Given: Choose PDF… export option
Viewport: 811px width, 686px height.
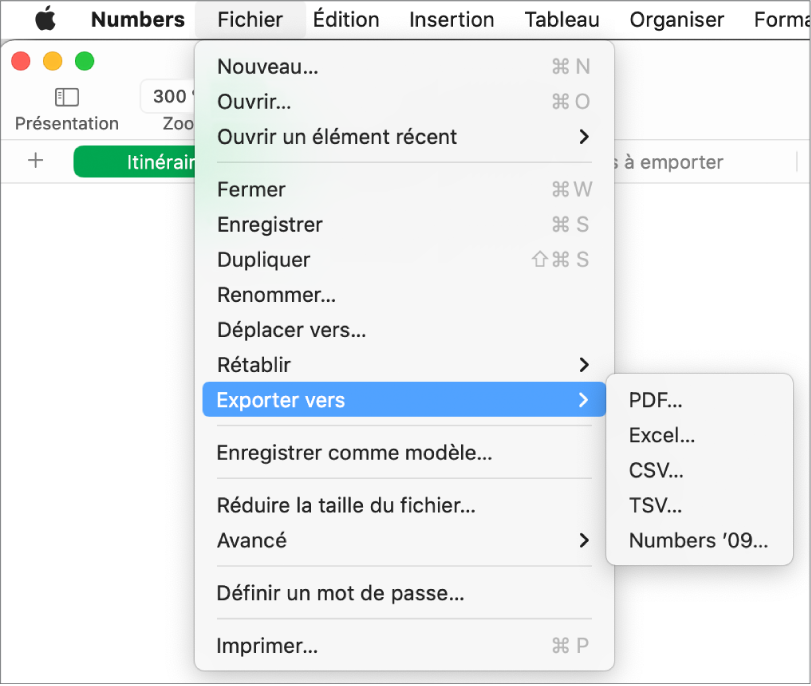Looking at the screenshot, I should [x=656, y=401].
